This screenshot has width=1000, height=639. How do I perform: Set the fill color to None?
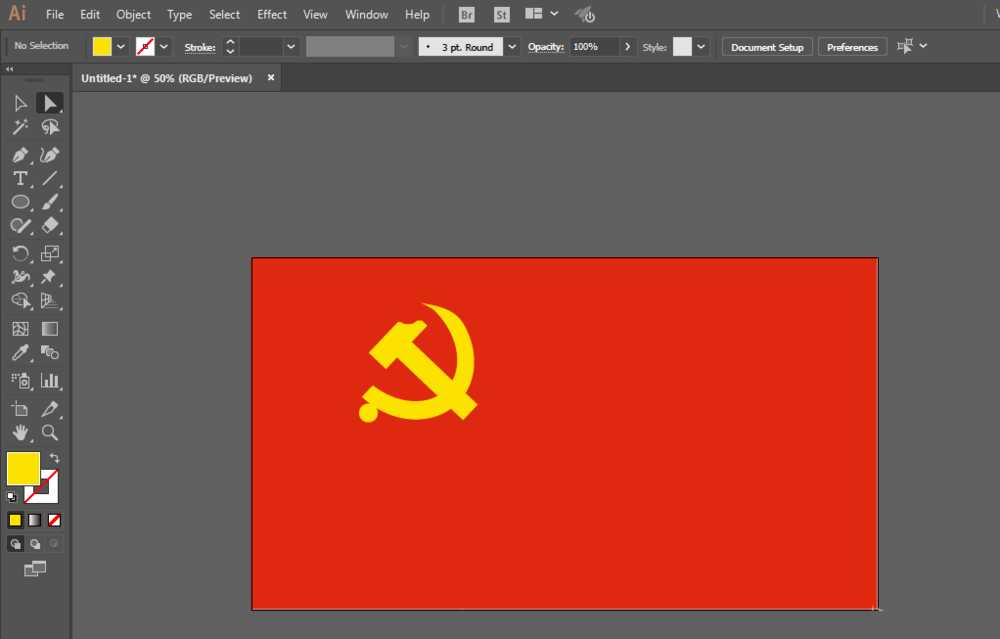[x=53, y=520]
